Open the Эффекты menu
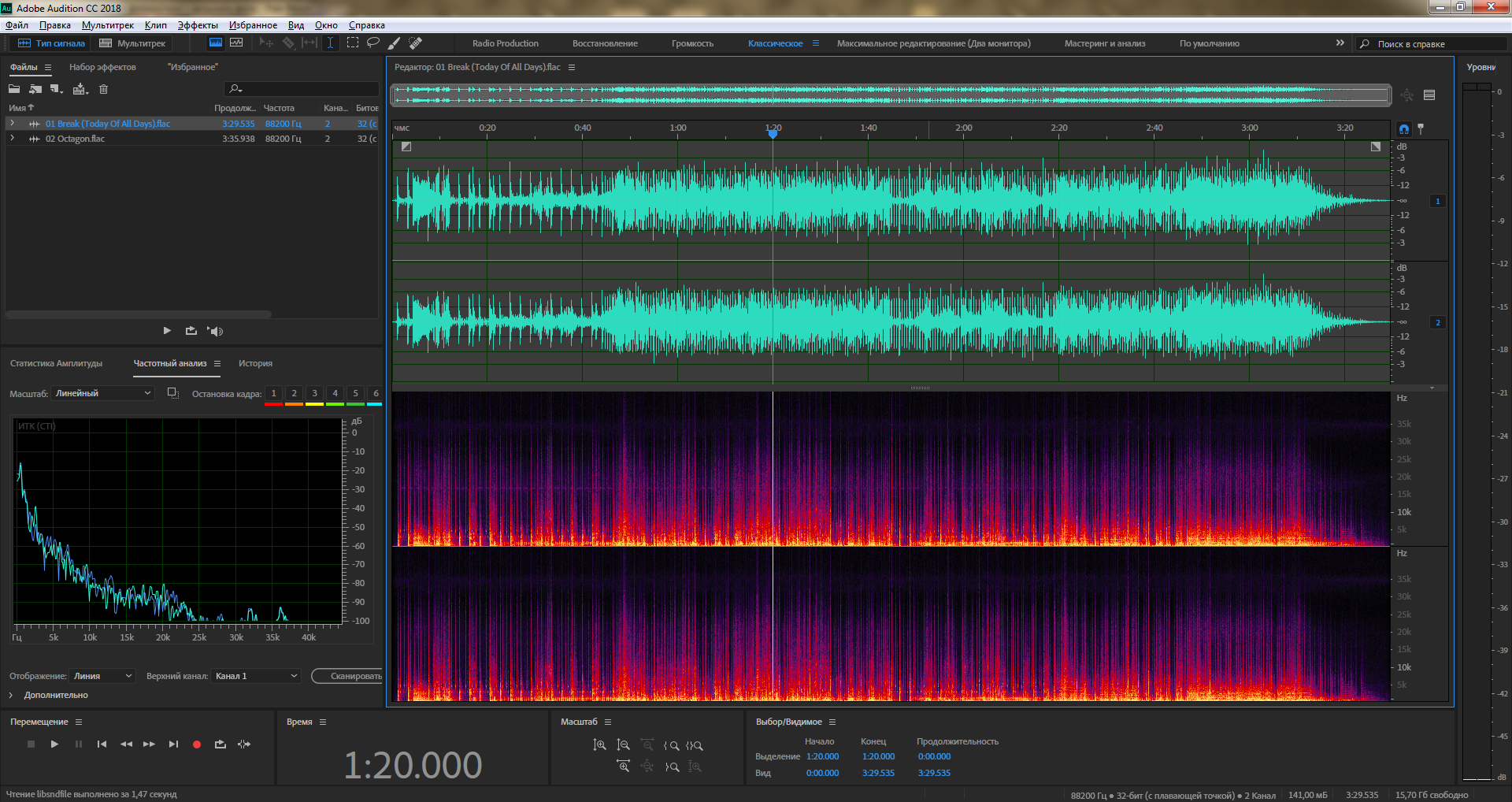The height and width of the screenshot is (802, 1512). pos(198,25)
